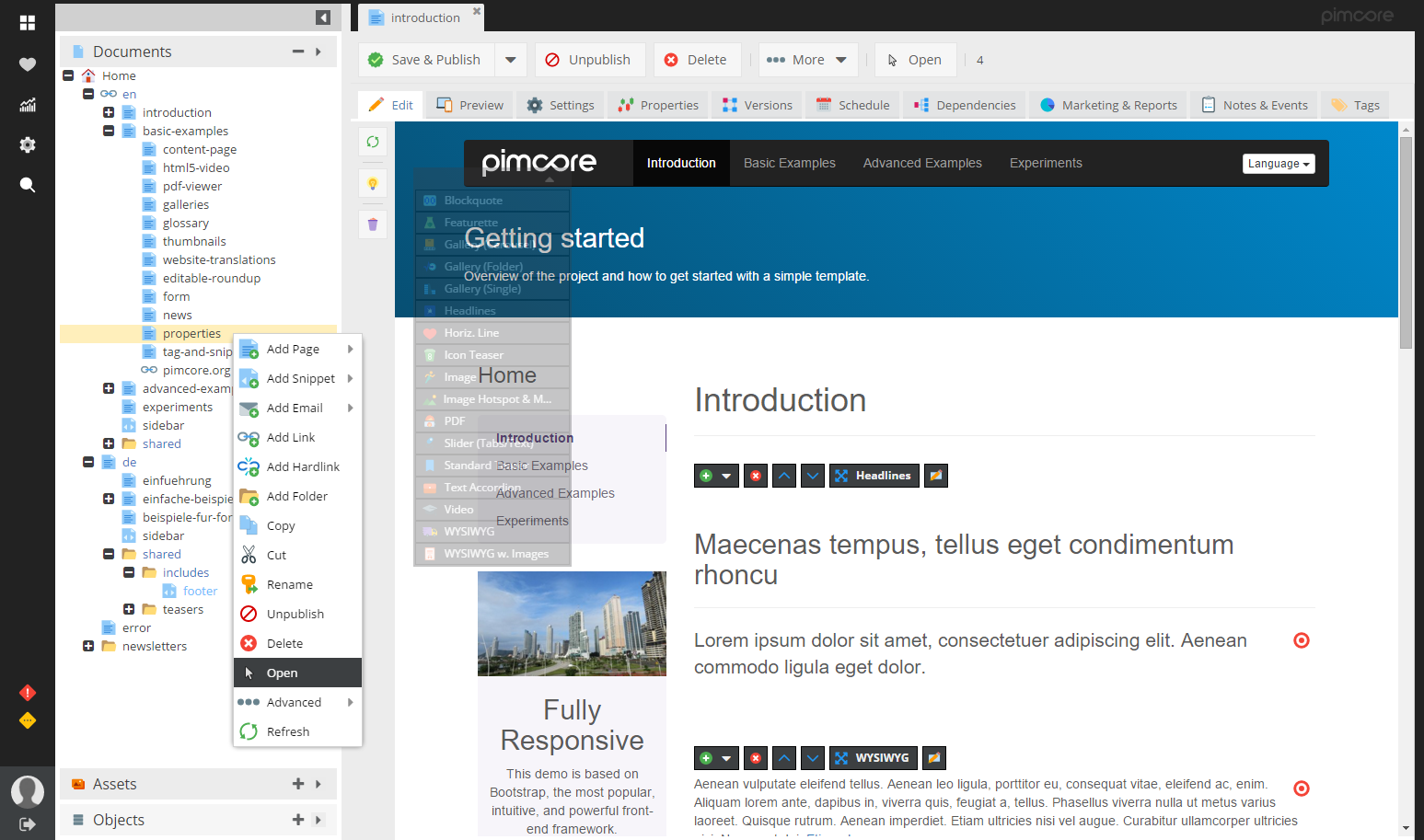Image resolution: width=1424 pixels, height=840 pixels.
Task: Open the Language dropdown
Action: tap(1279, 164)
